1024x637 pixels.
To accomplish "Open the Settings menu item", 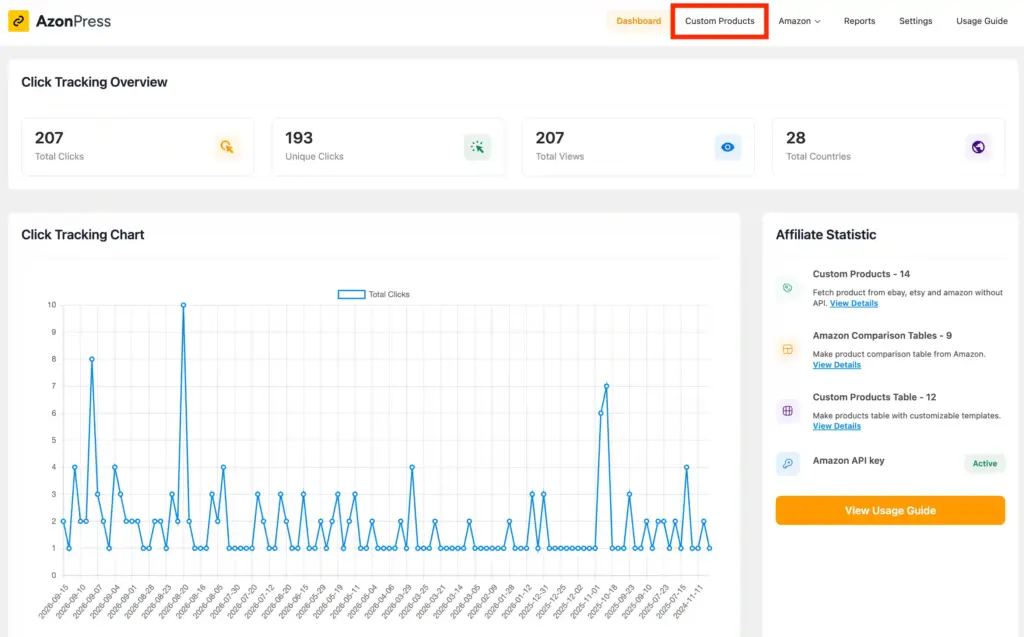I will pos(916,21).
